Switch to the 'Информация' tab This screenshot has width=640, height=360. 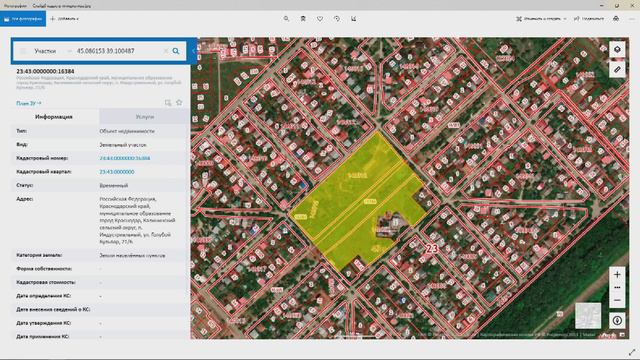54,117
